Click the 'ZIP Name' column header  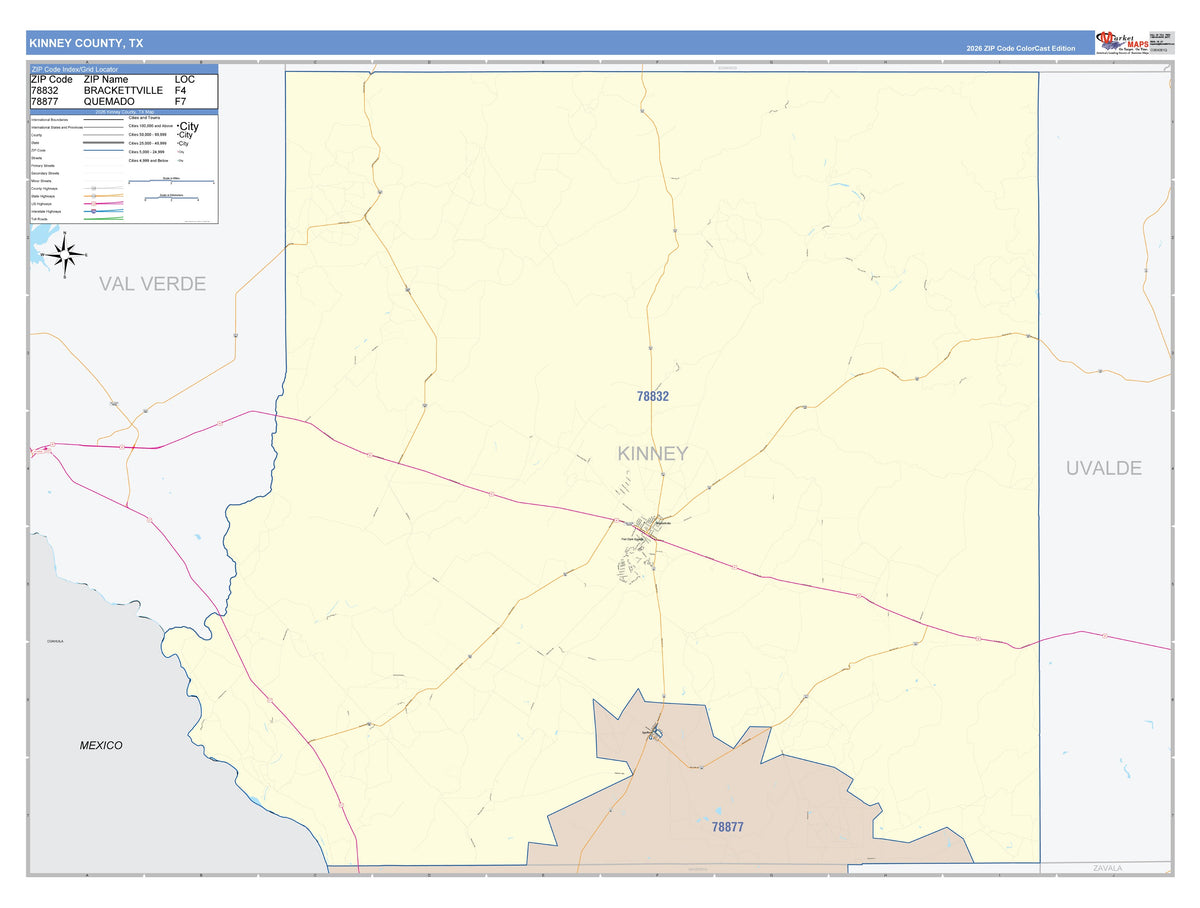click(106, 79)
